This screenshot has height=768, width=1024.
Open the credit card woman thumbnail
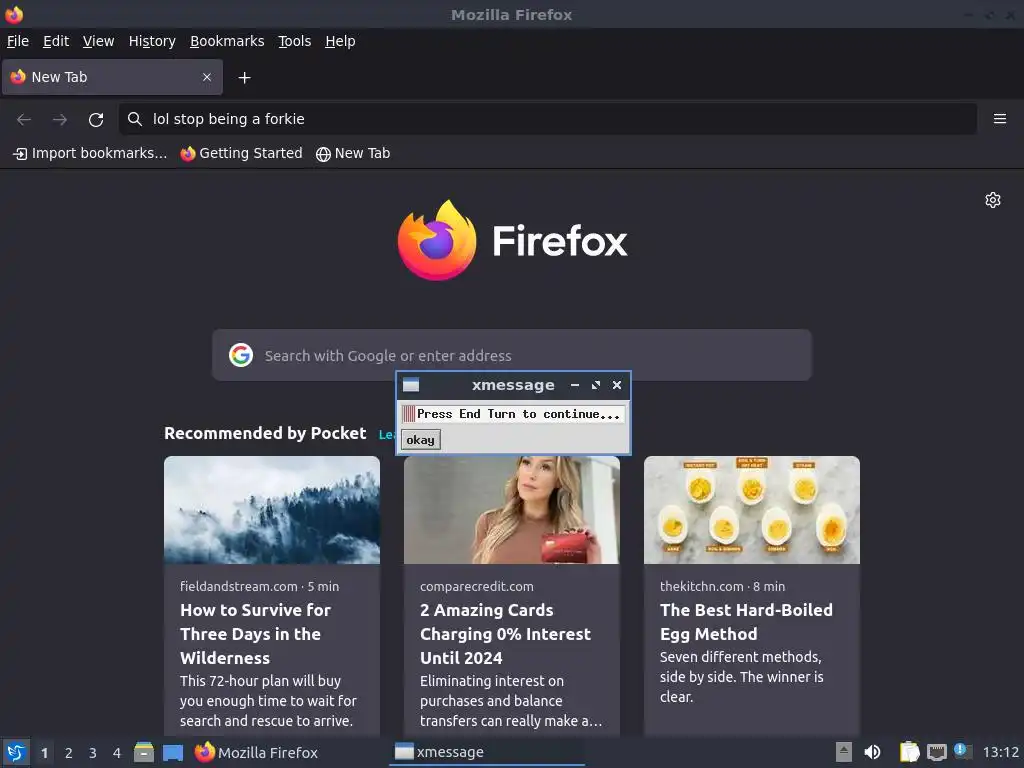(511, 510)
